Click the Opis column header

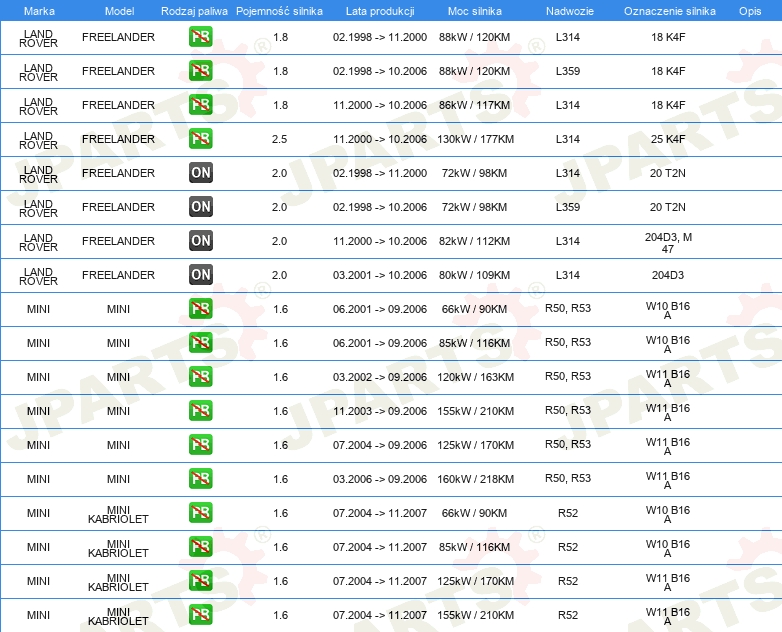[x=750, y=11]
